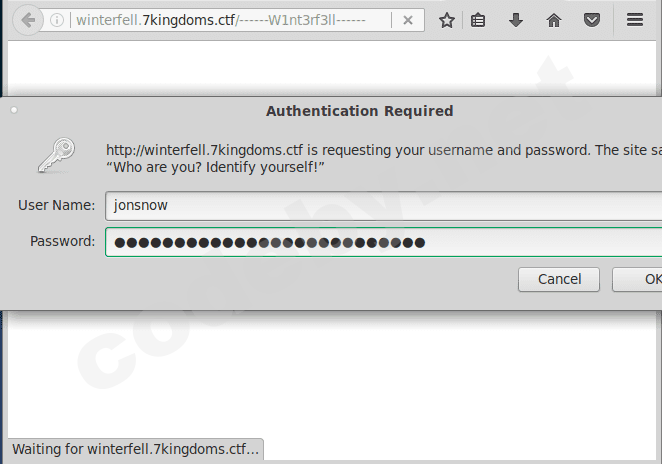The width and height of the screenshot is (662, 464).
Task: Click the dialog's top-left window button
Action: point(13,110)
